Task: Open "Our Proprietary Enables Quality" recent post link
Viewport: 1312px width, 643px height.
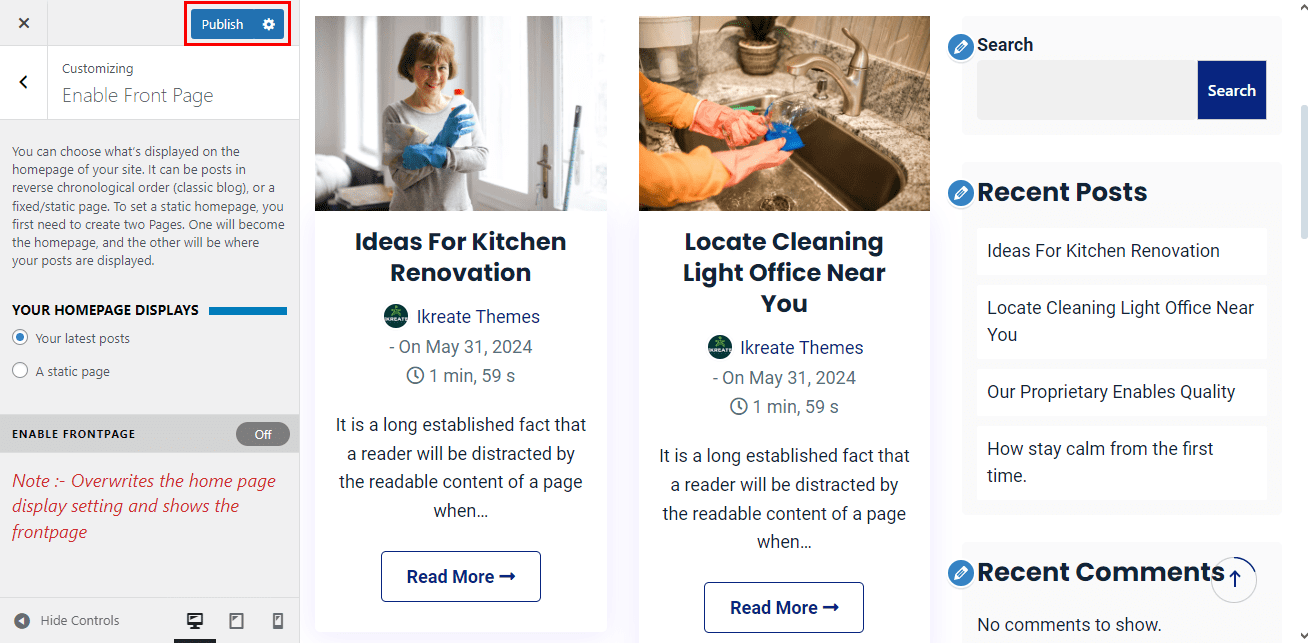Action: coord(1111,392)
